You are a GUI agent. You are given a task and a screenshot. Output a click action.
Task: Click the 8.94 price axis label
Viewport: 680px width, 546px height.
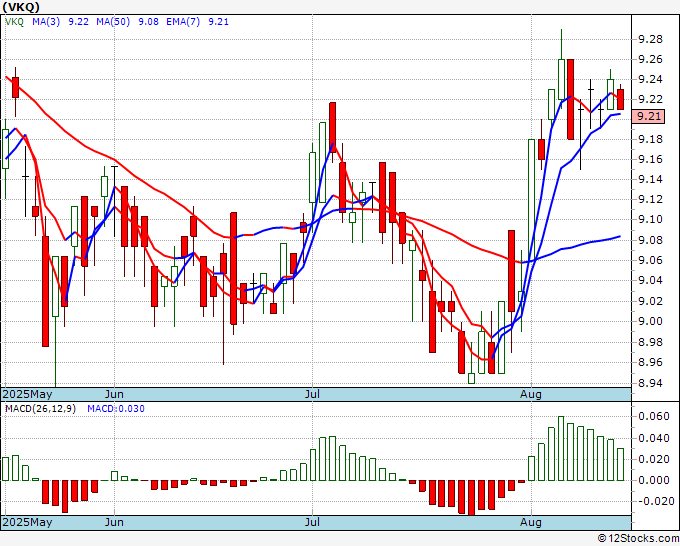click(x=651, y=383)
